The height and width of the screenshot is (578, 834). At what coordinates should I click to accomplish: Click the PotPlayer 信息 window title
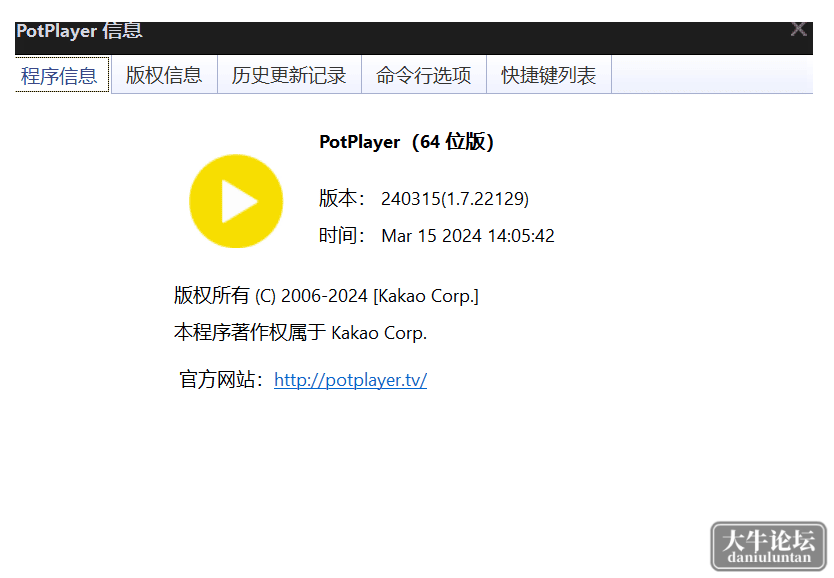tap(79, 31)
